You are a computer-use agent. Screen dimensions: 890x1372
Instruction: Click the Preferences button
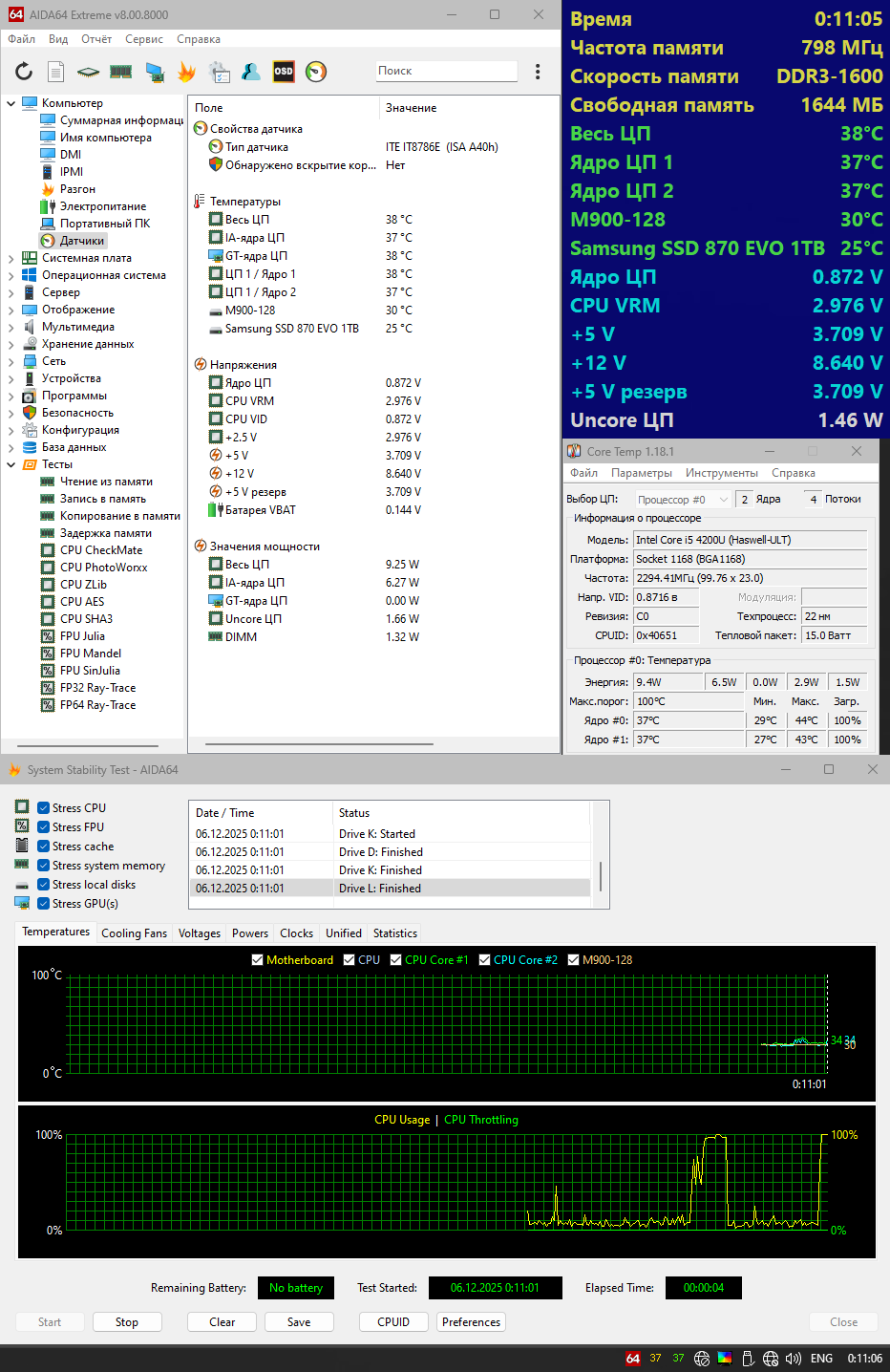point(471,1322)
